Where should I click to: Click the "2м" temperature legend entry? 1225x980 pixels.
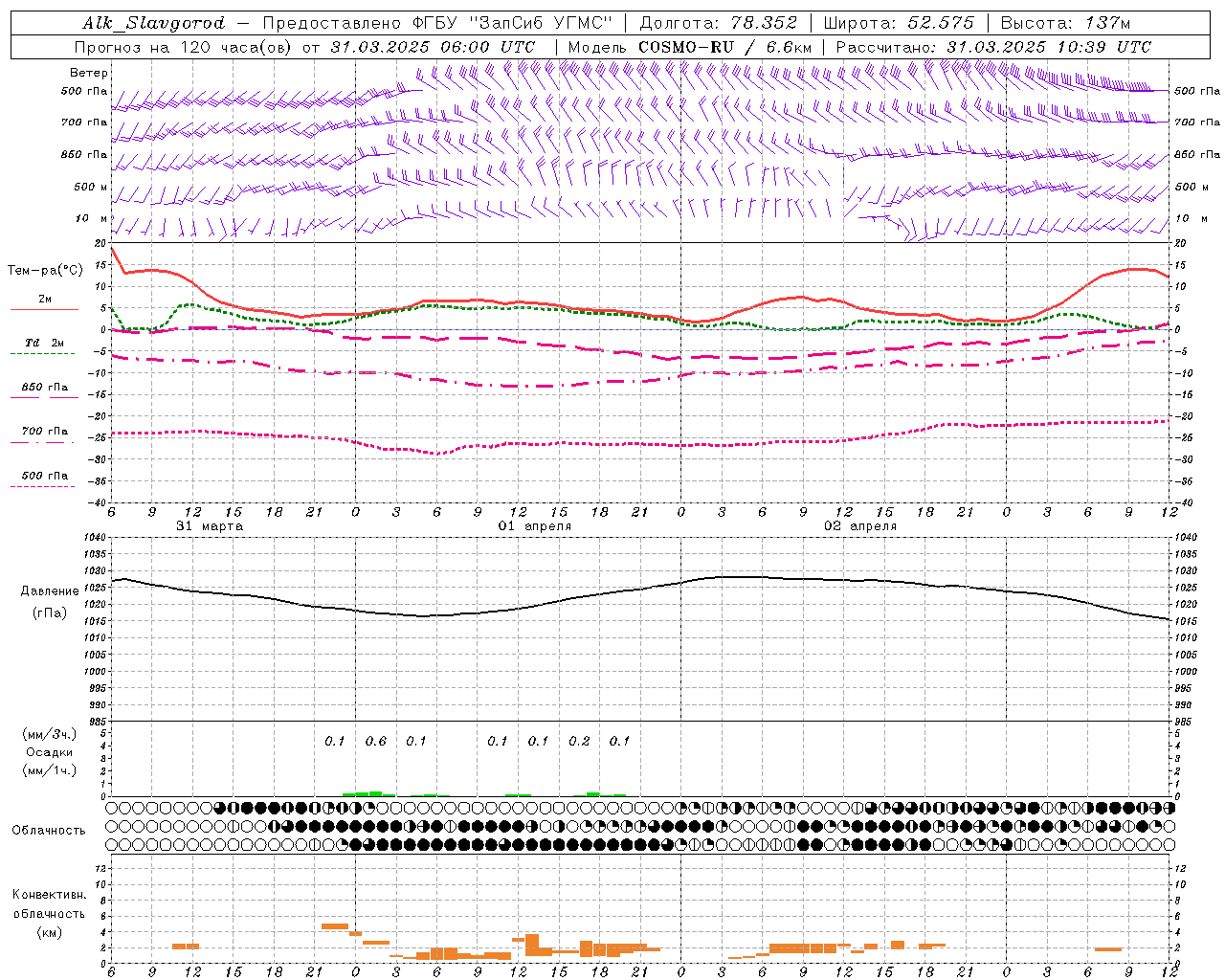(x=45, y=299)
